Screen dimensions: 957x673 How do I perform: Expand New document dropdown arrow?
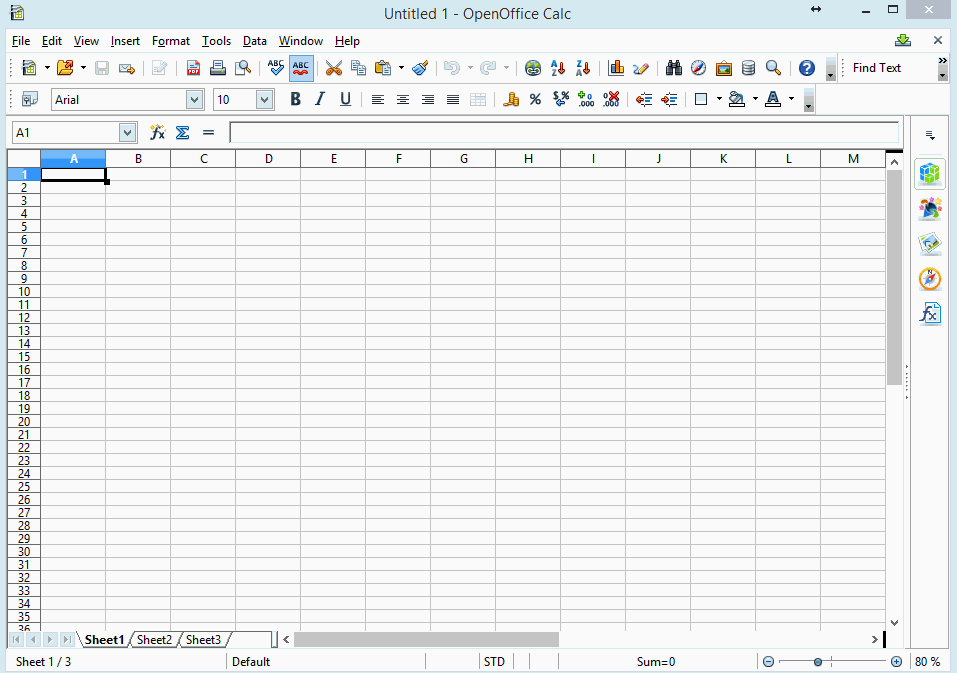[47, 68]
